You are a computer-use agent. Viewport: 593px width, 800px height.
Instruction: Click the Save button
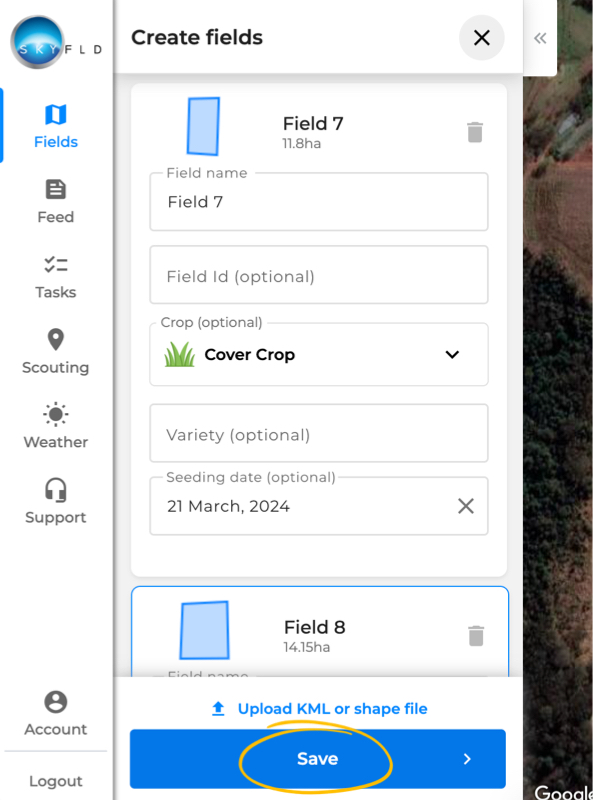[318, 759]
